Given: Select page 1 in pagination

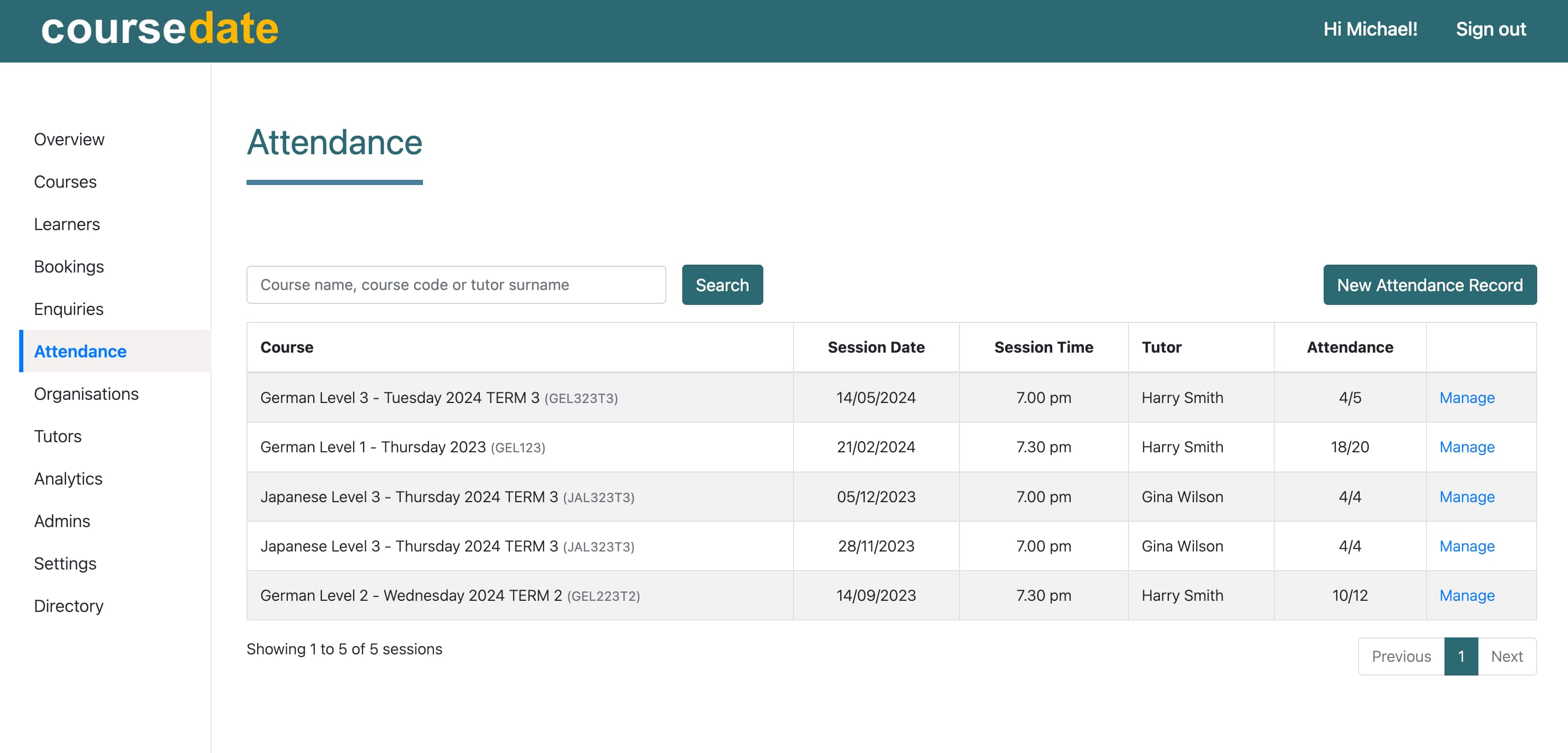Looking at the screenshot, I should (1460, 656).
